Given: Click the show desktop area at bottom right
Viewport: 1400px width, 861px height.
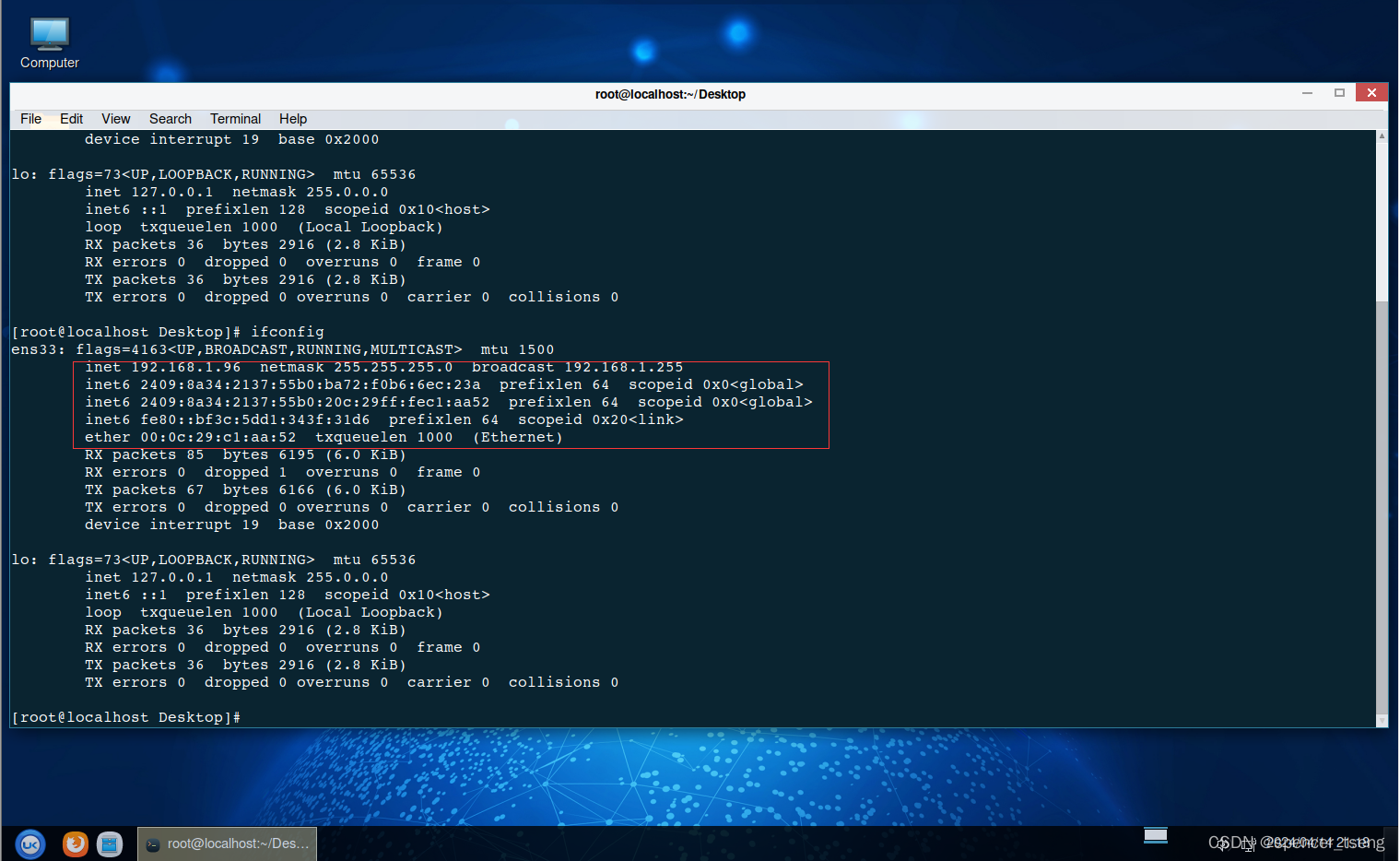Looking at the screenshot, I should (x=1155, y=837).
